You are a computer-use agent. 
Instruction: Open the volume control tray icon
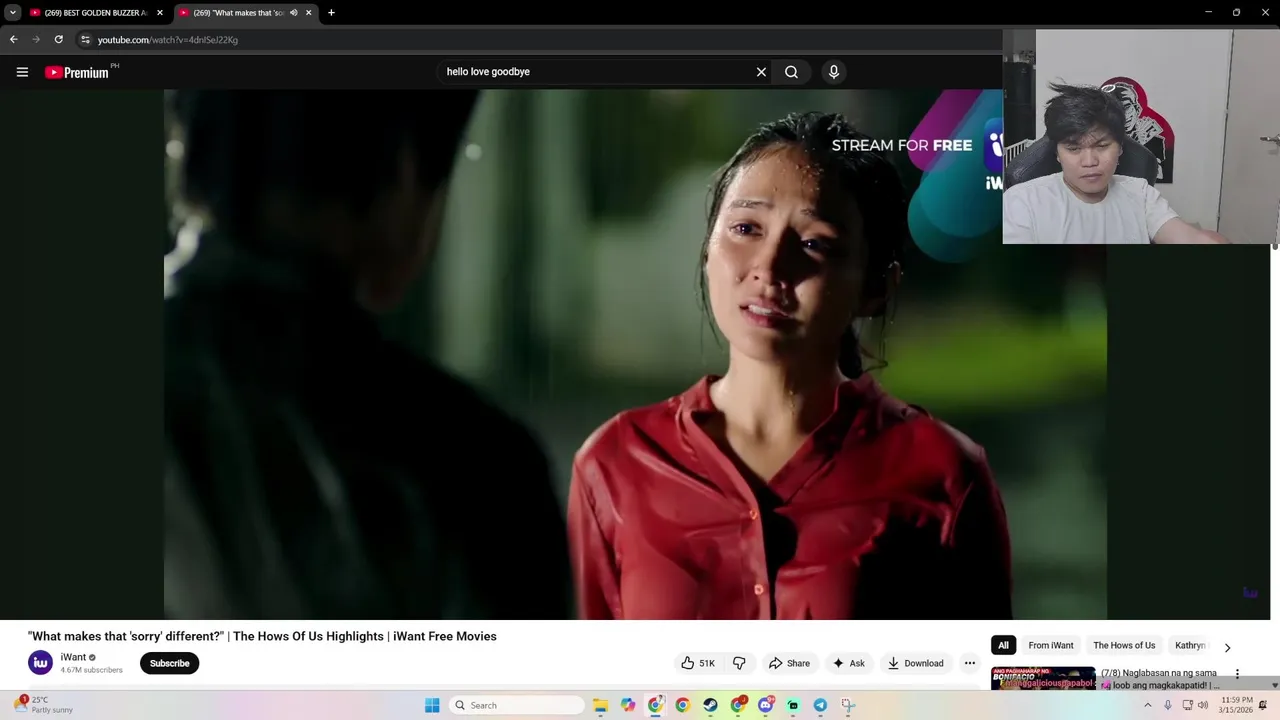(x=1202, y=705)
